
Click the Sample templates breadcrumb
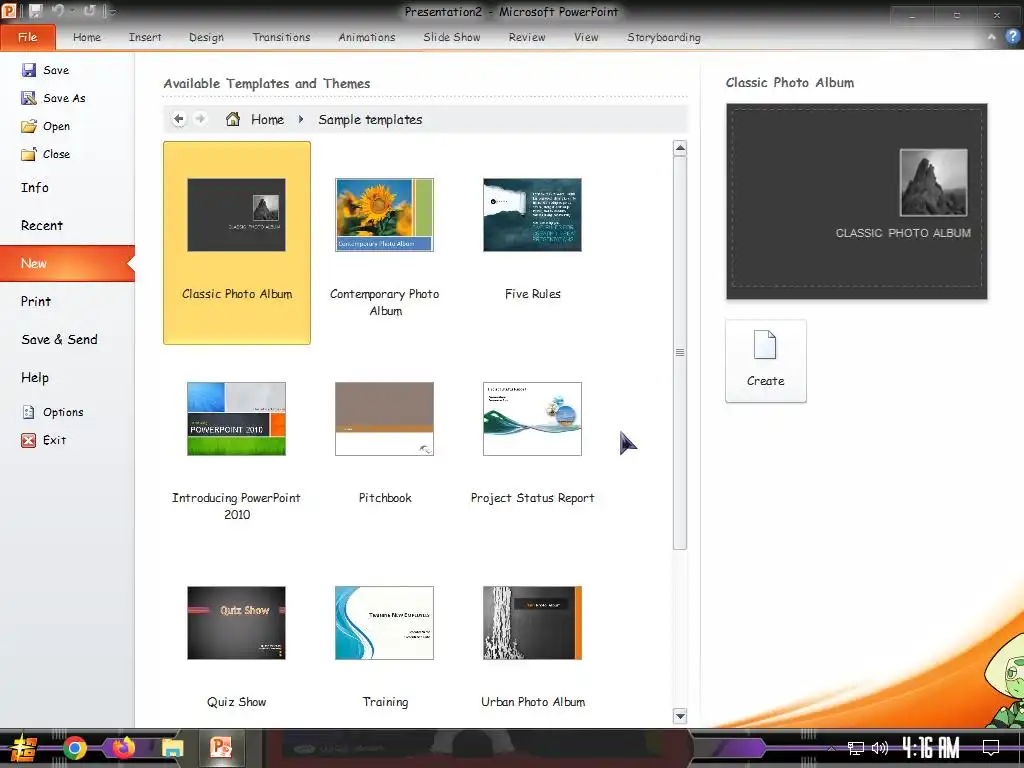coord(370,120)
